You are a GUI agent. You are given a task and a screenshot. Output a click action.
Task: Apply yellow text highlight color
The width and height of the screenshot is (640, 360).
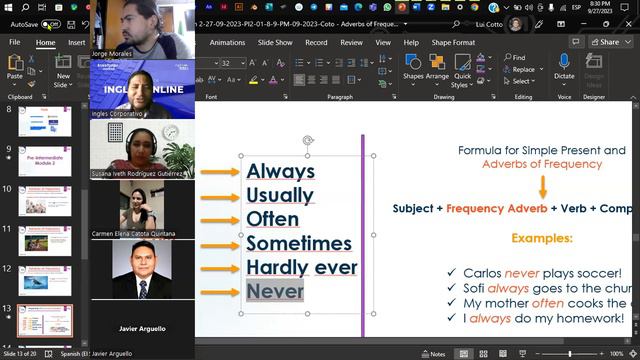click(253, 80)
